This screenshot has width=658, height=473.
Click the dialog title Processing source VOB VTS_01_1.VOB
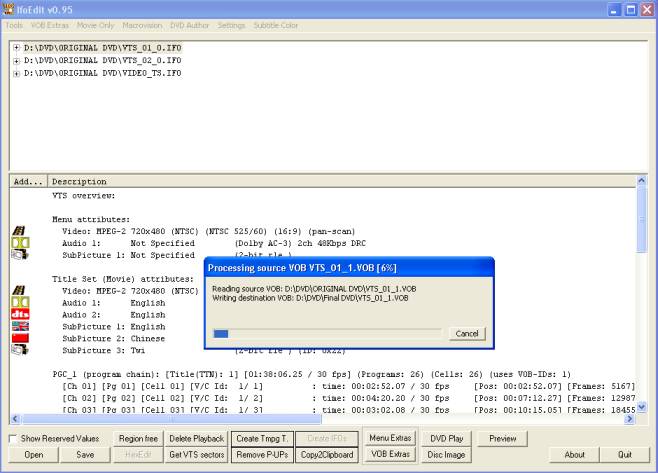pyautogui.click(x=302, y=268)
